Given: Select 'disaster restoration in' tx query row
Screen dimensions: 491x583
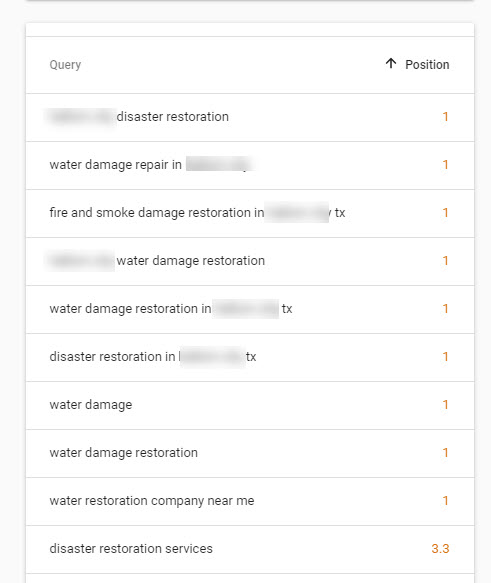Looking at the screenshot, I should (x=250, y=357).
